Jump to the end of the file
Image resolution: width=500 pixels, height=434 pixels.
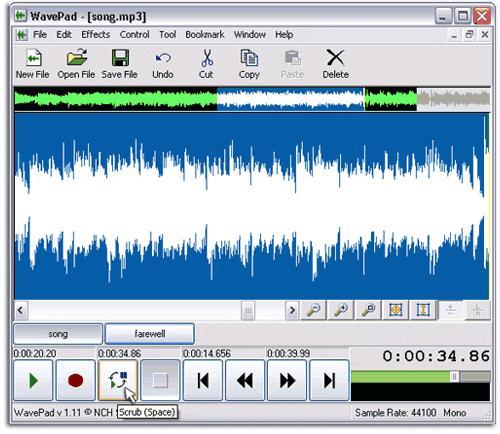pos(329,380)
